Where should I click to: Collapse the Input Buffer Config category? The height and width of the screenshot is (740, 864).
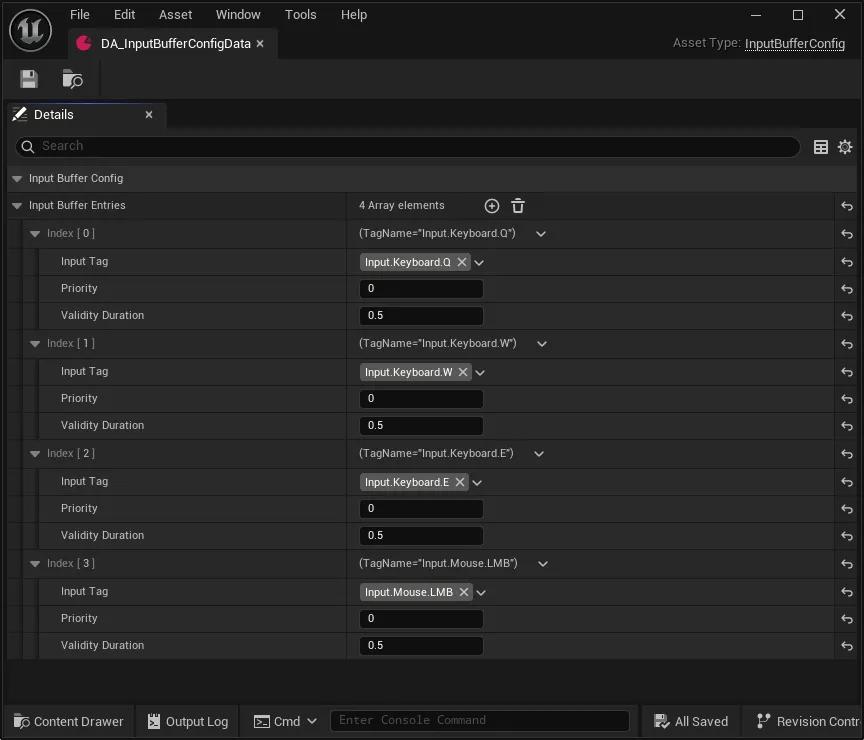pos(17,179)
